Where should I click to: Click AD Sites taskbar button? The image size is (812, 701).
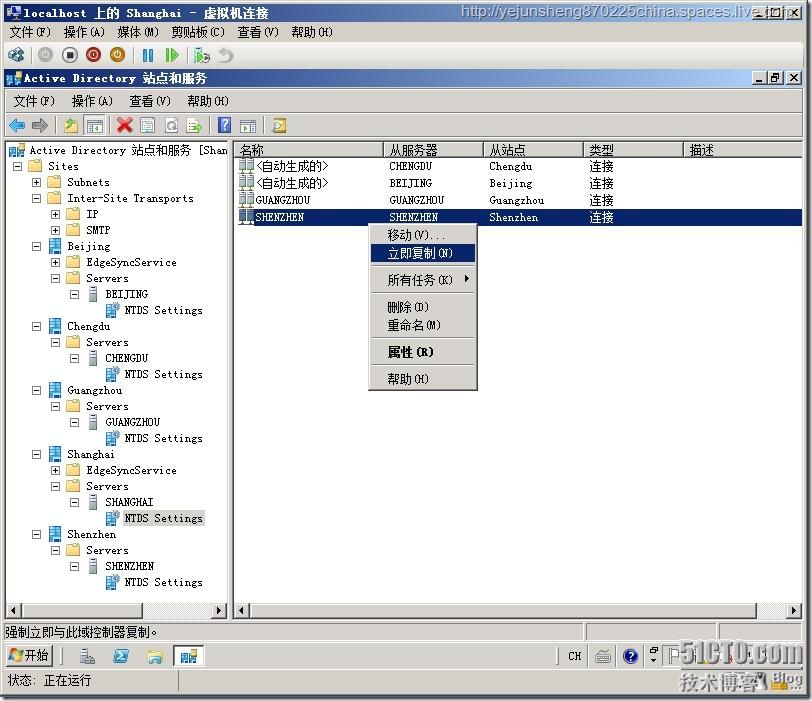pos(188,656)
